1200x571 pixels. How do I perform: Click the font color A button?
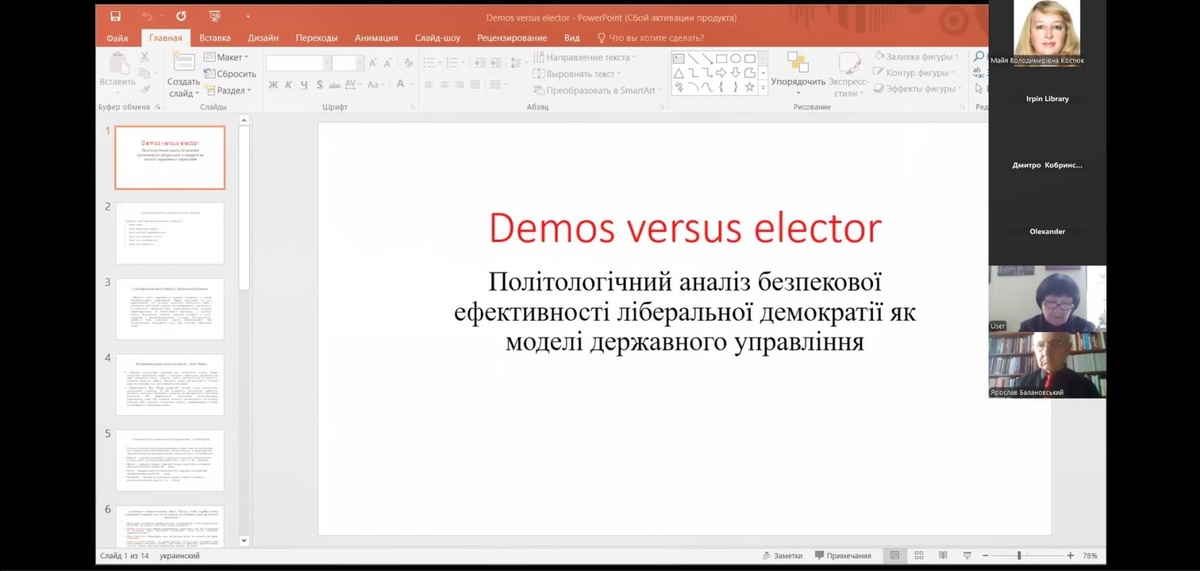pos(400,84)
